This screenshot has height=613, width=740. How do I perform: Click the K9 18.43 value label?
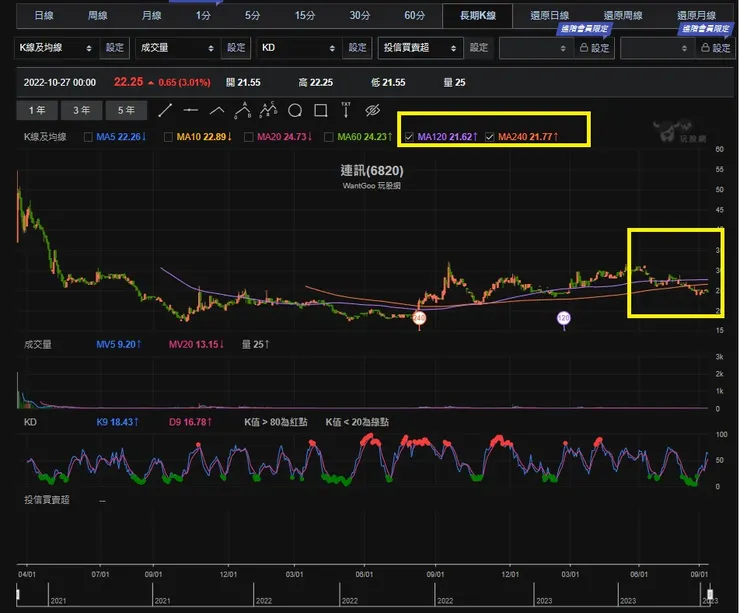tap(118, 422)
